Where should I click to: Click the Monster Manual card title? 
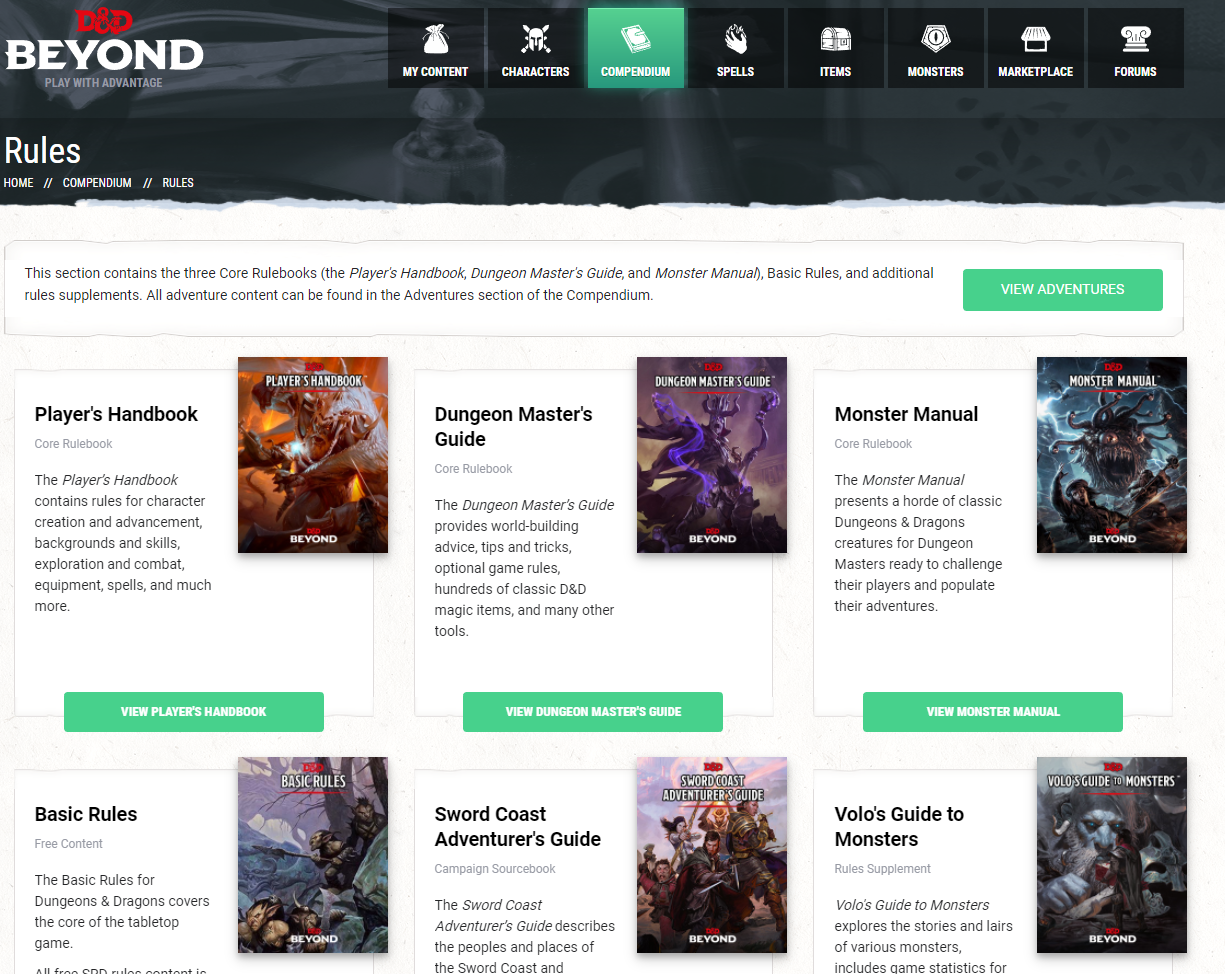pyautogui.click(x=906, y=414)
